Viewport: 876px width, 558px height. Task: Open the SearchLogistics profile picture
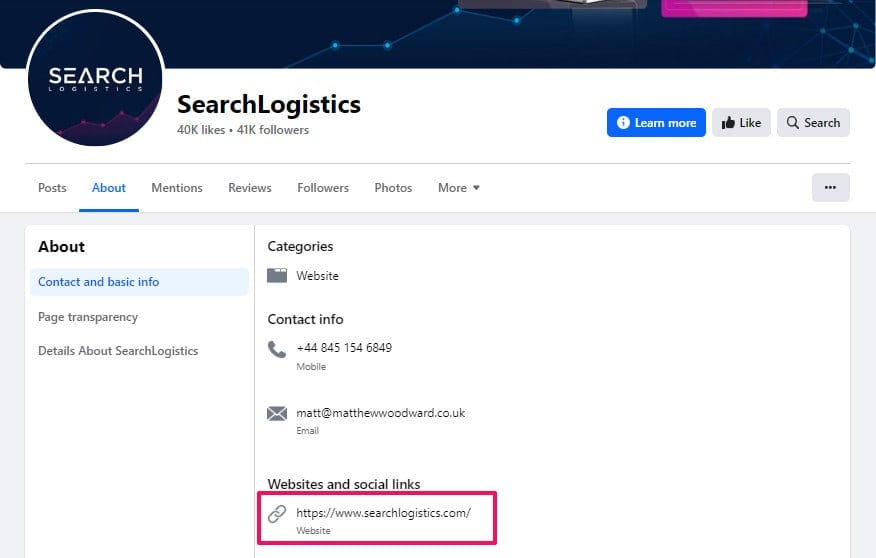(x=95, y=78)
